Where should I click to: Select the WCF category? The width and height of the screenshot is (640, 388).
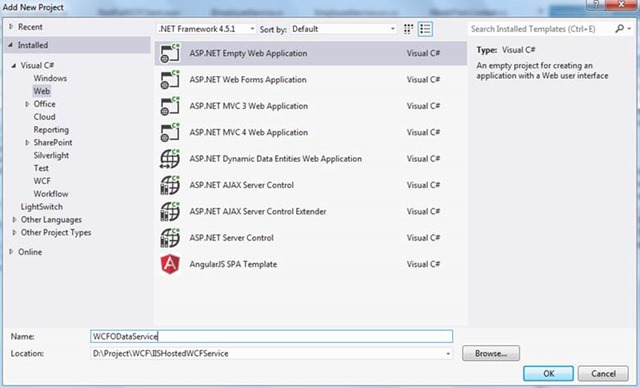tap(42, 181)
